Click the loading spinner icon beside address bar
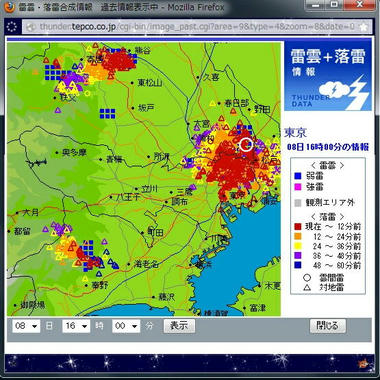380x380 pixels. tap(12, 27)
